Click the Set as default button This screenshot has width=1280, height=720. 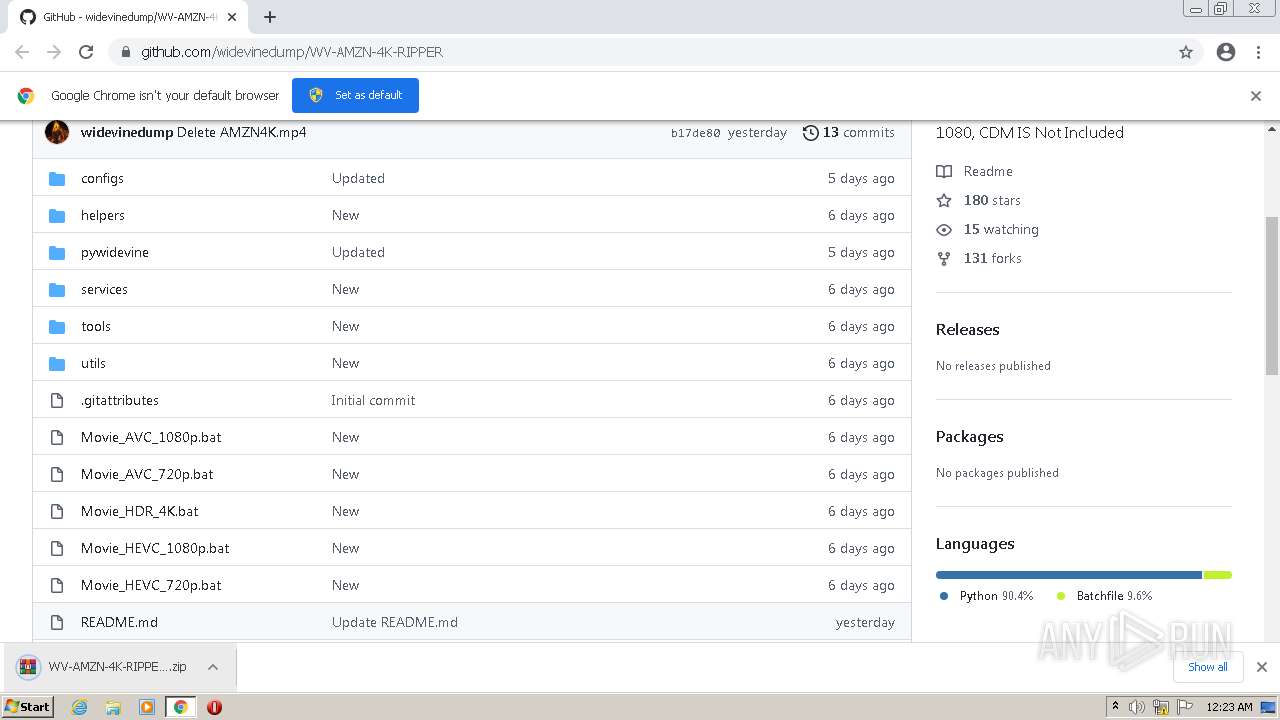tap(355, 95)
